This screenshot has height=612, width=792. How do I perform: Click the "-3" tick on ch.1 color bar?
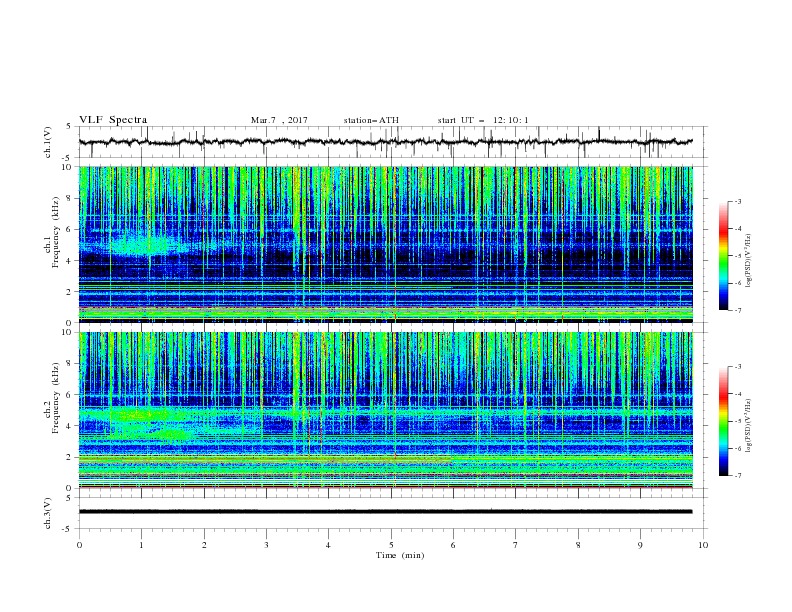738,201
